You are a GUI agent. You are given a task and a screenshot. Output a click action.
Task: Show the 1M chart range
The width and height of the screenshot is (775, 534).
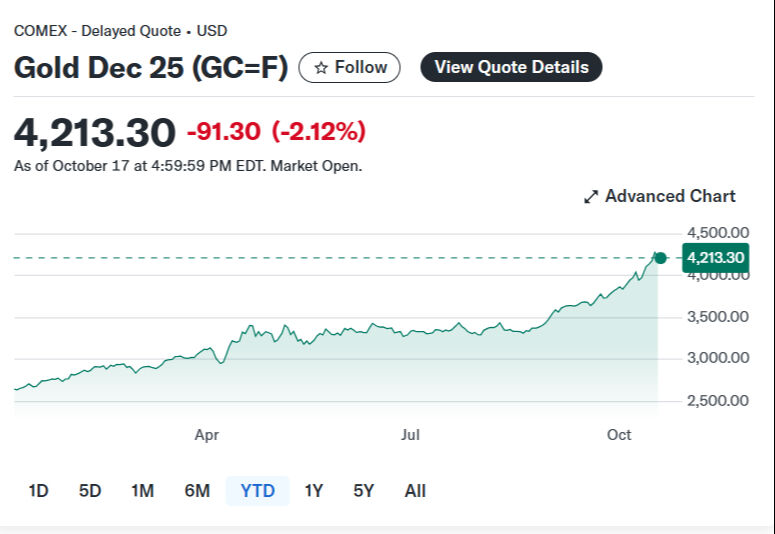pos(142,491)
